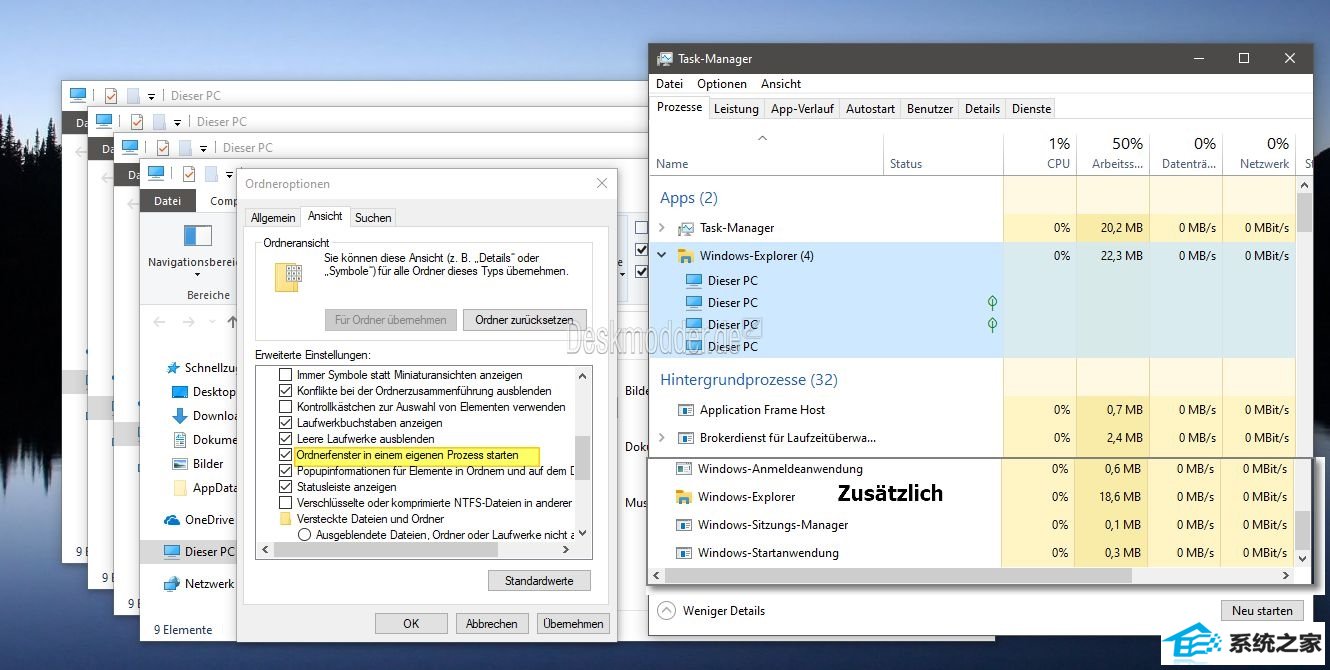Image resolution: width=1330 pixels, height=670 pixels.
Task: Uncheck 'Ordnerfenster in einem eigenen Prozess starten'
Action: click(x=286, y=455)
